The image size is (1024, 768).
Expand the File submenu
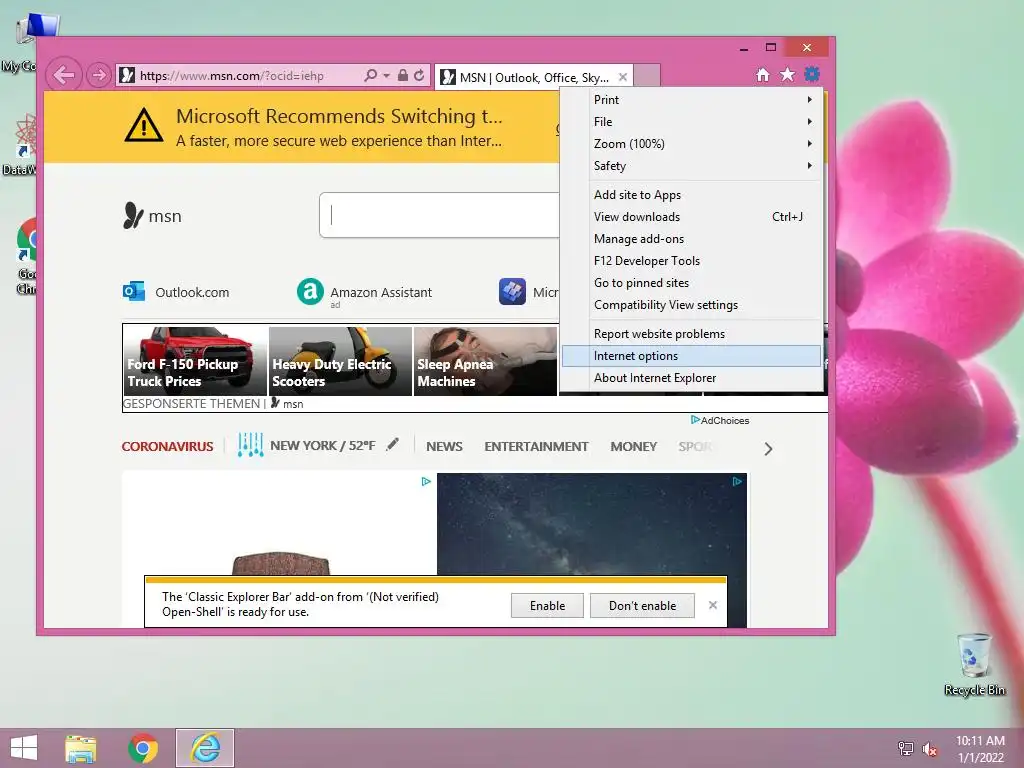point(692,122)
